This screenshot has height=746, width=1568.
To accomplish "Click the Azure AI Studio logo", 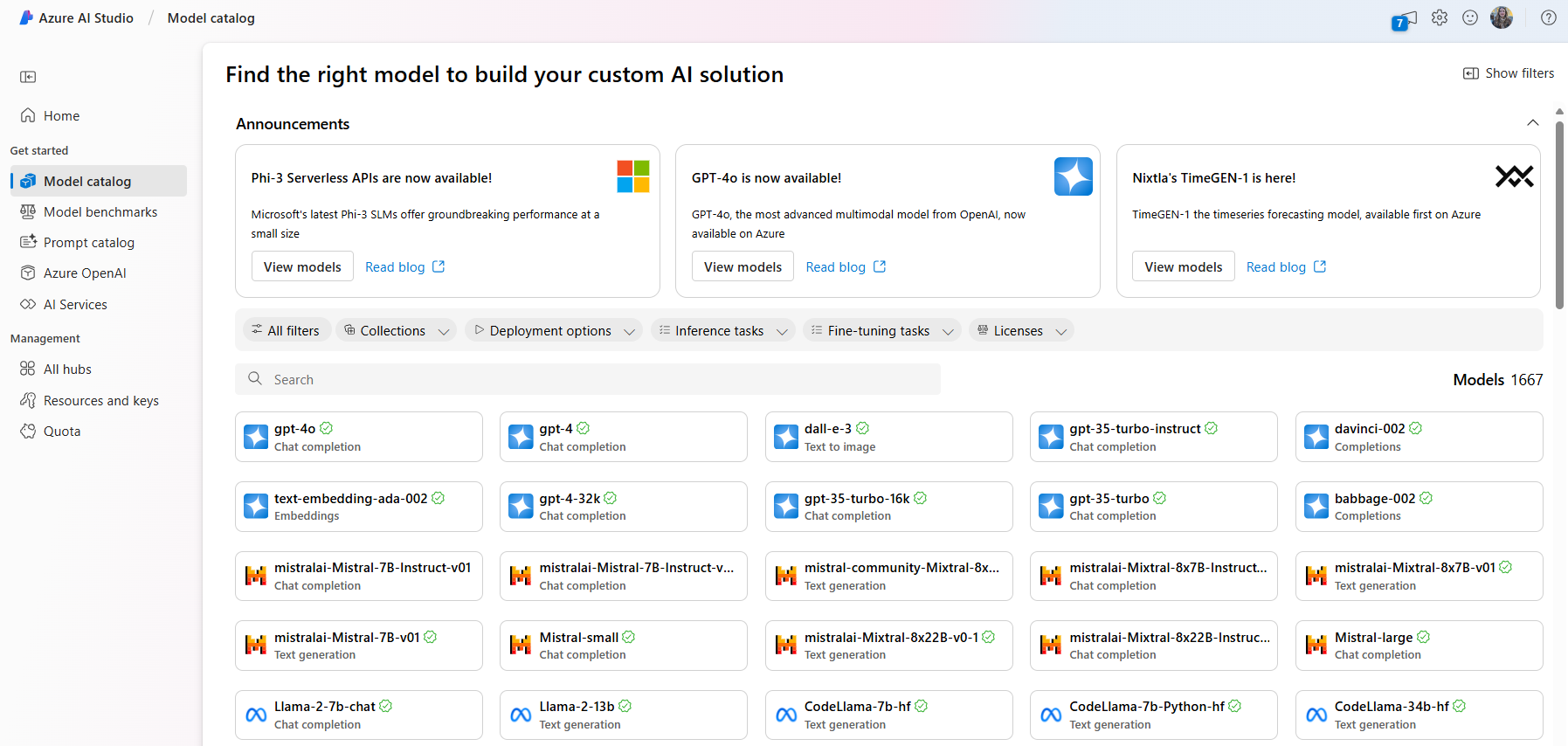I will pyautogui.click(x=26, y=18).
